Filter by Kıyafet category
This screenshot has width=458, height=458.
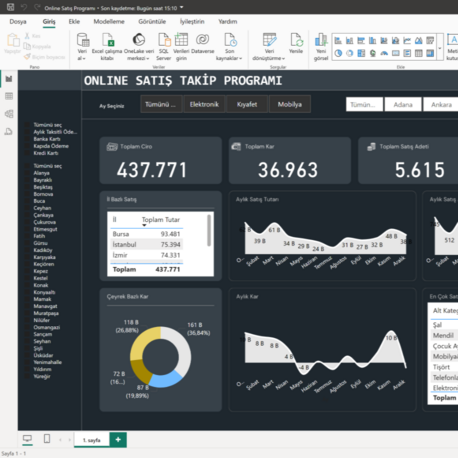pyautogui.click(x=247, y=104)
